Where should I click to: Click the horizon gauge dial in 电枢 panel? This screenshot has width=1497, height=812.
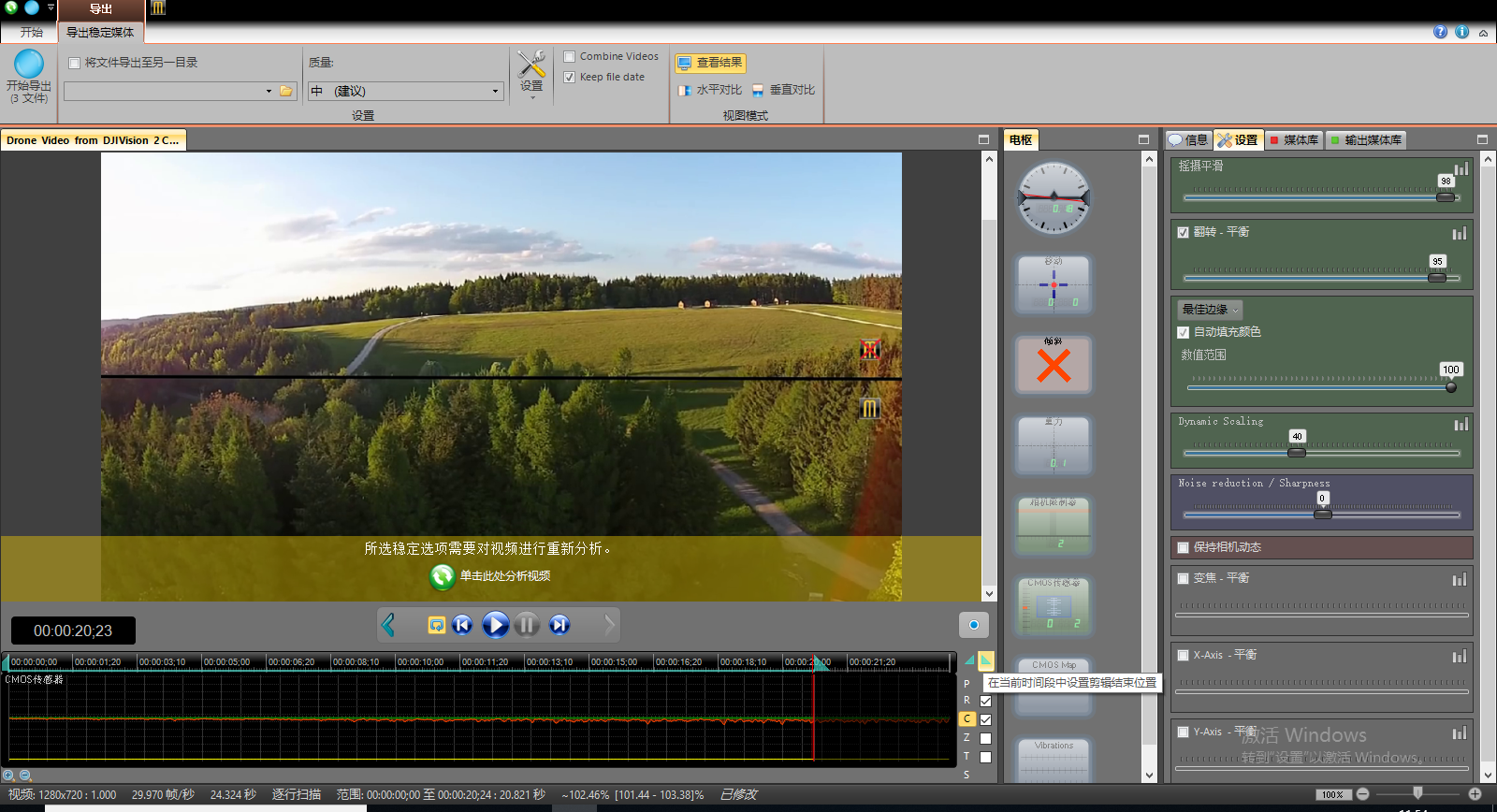(x=1054, y=197)
